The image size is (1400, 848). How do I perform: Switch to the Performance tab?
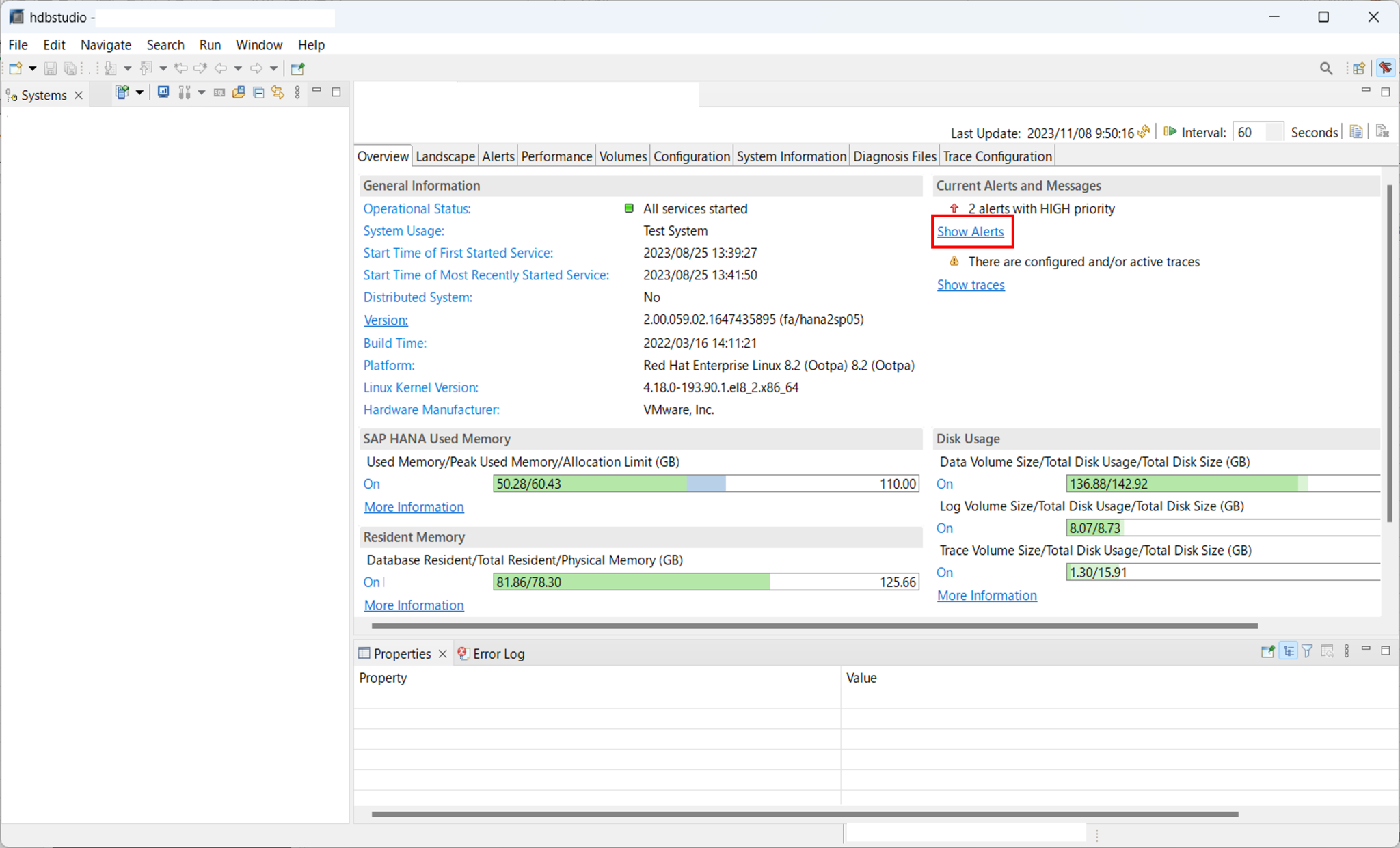click(556, 156)
